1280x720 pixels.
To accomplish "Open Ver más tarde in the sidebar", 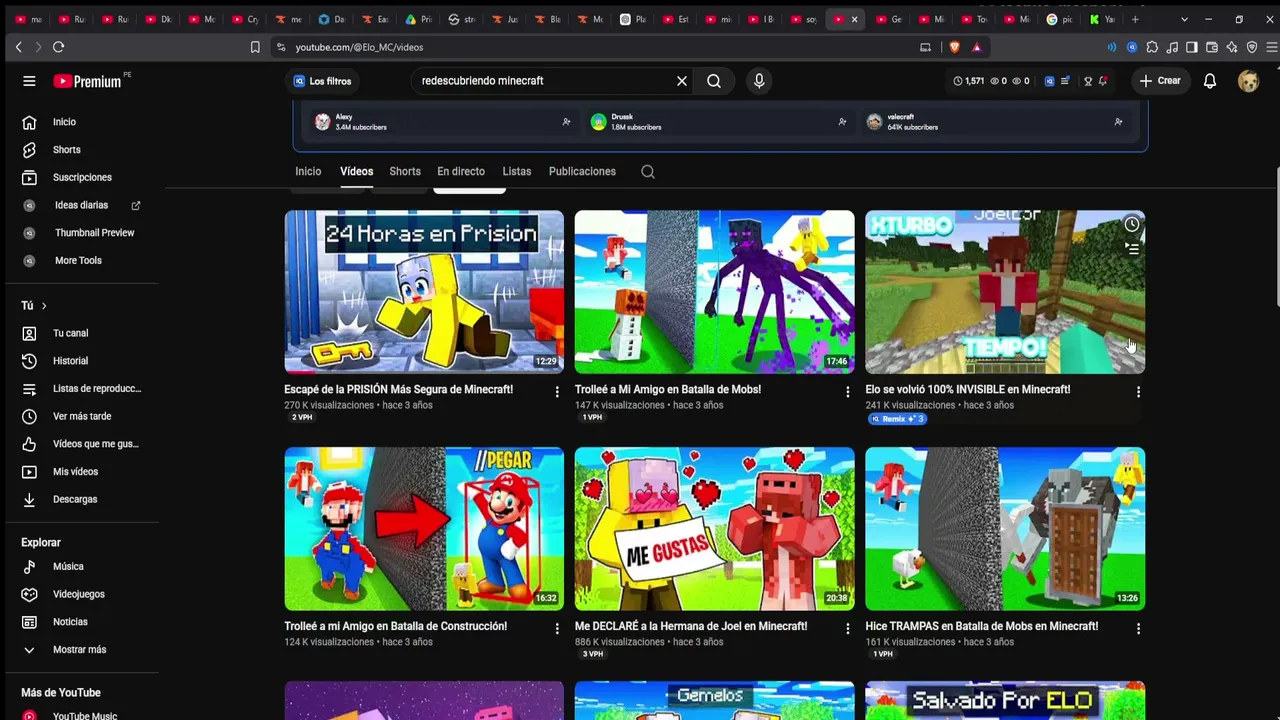I will point(81,417).
